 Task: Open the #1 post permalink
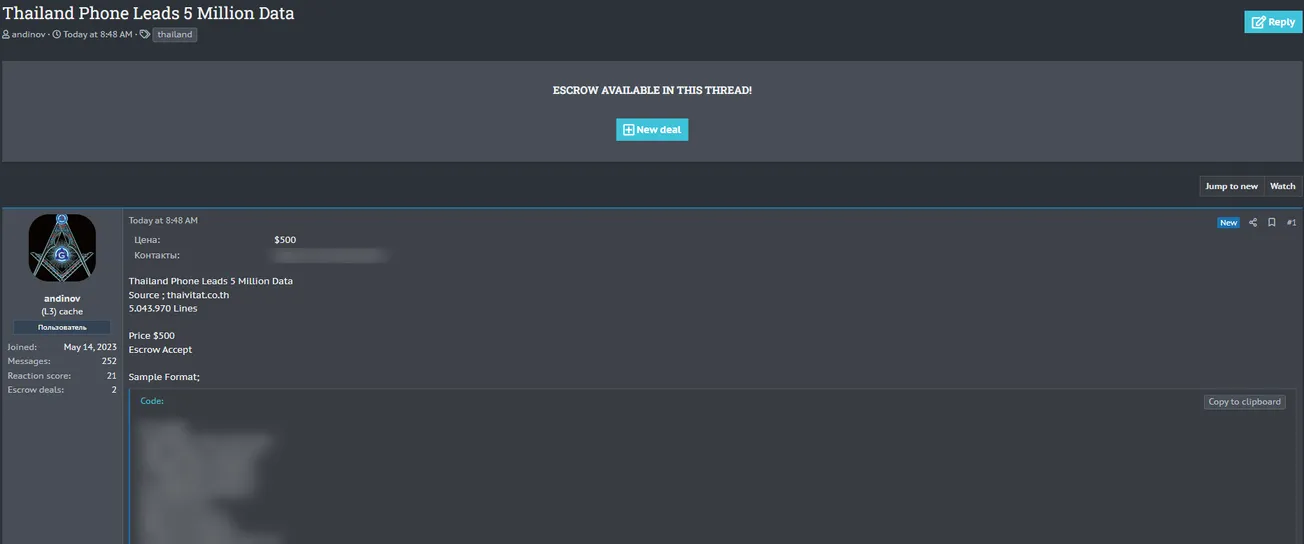click(1291, 223)
